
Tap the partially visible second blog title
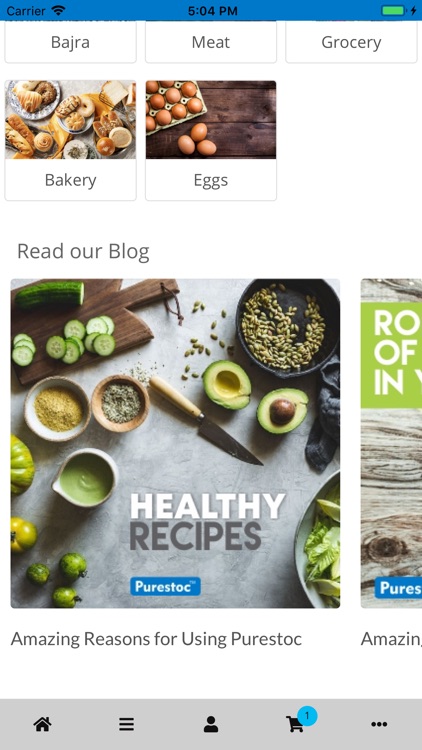[x=391, y=639]
